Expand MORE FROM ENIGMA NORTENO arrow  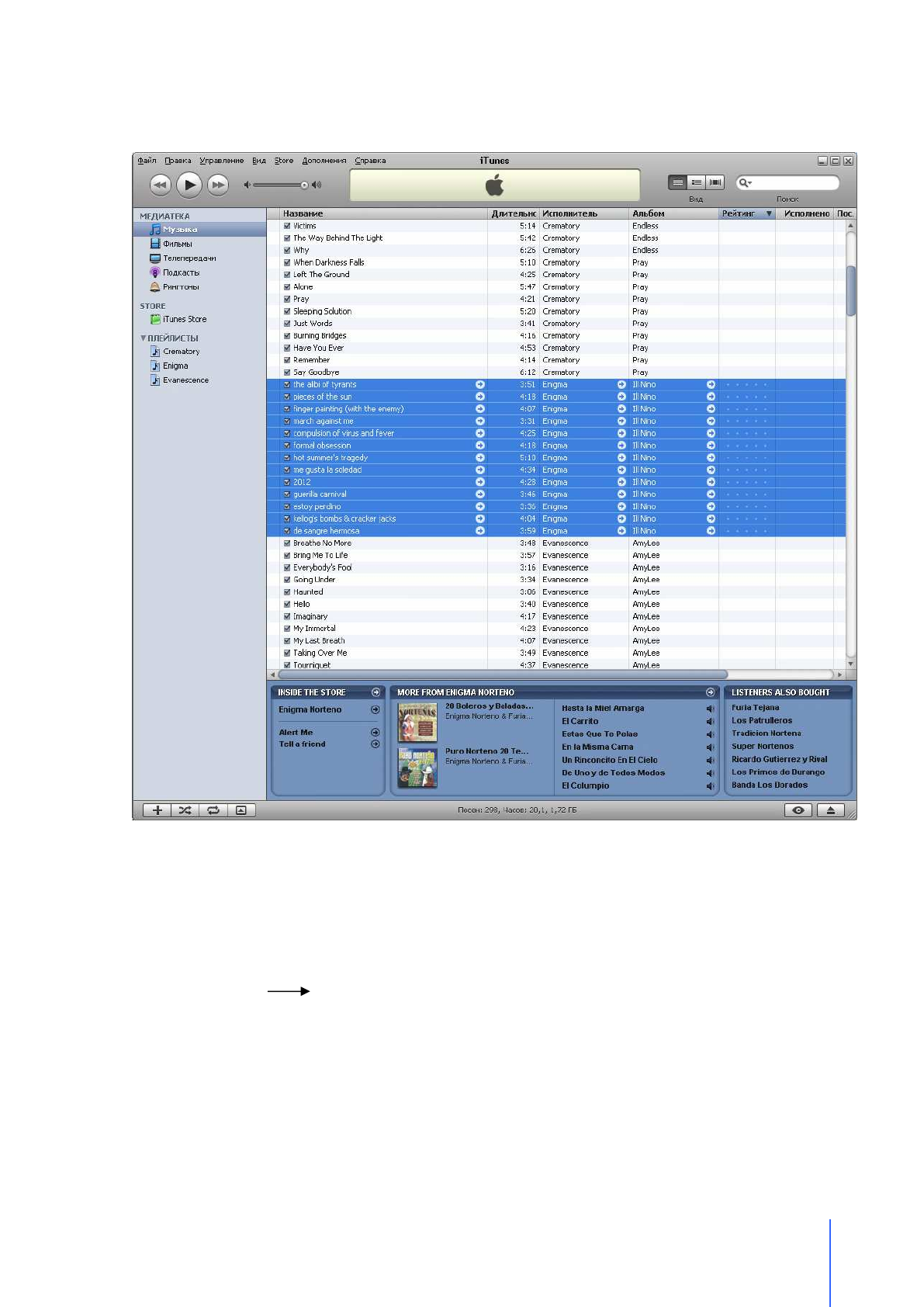tap(710, 692)
